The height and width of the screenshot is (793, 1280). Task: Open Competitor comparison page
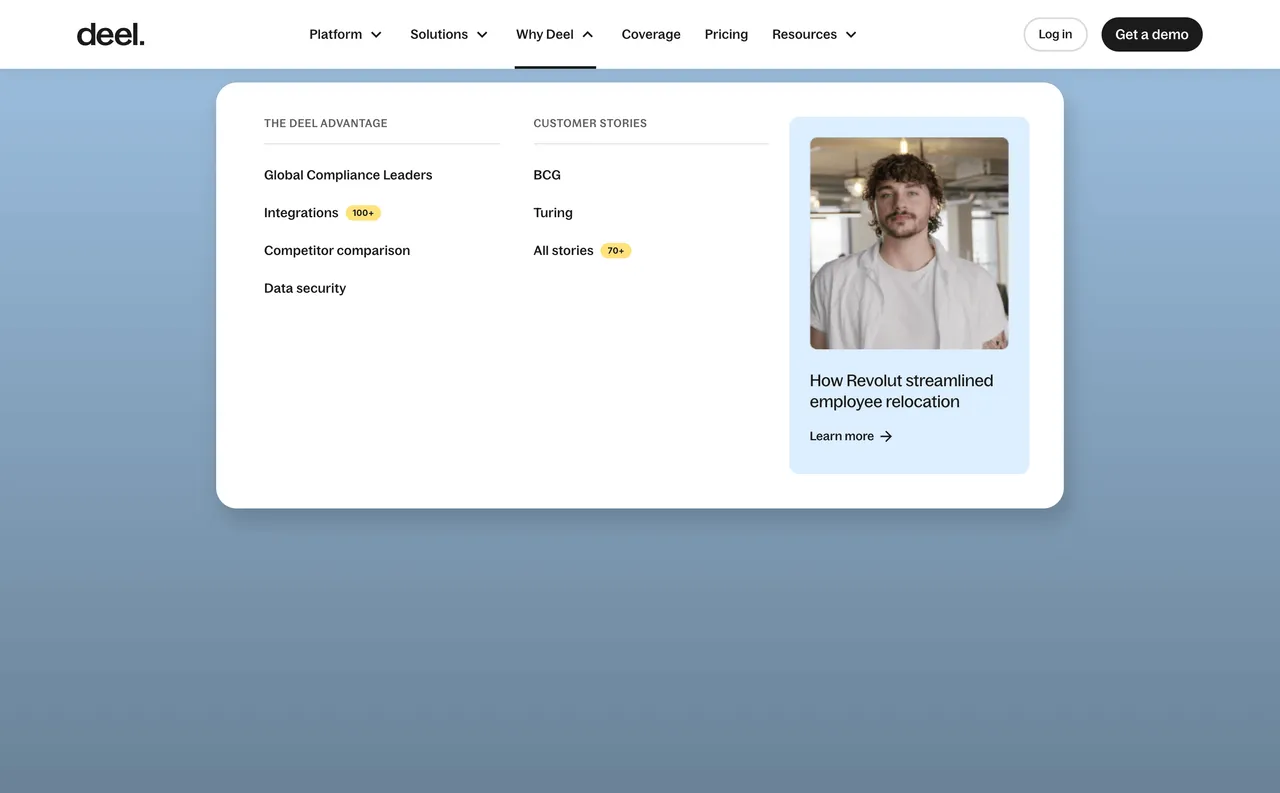[x=337, y=251]
